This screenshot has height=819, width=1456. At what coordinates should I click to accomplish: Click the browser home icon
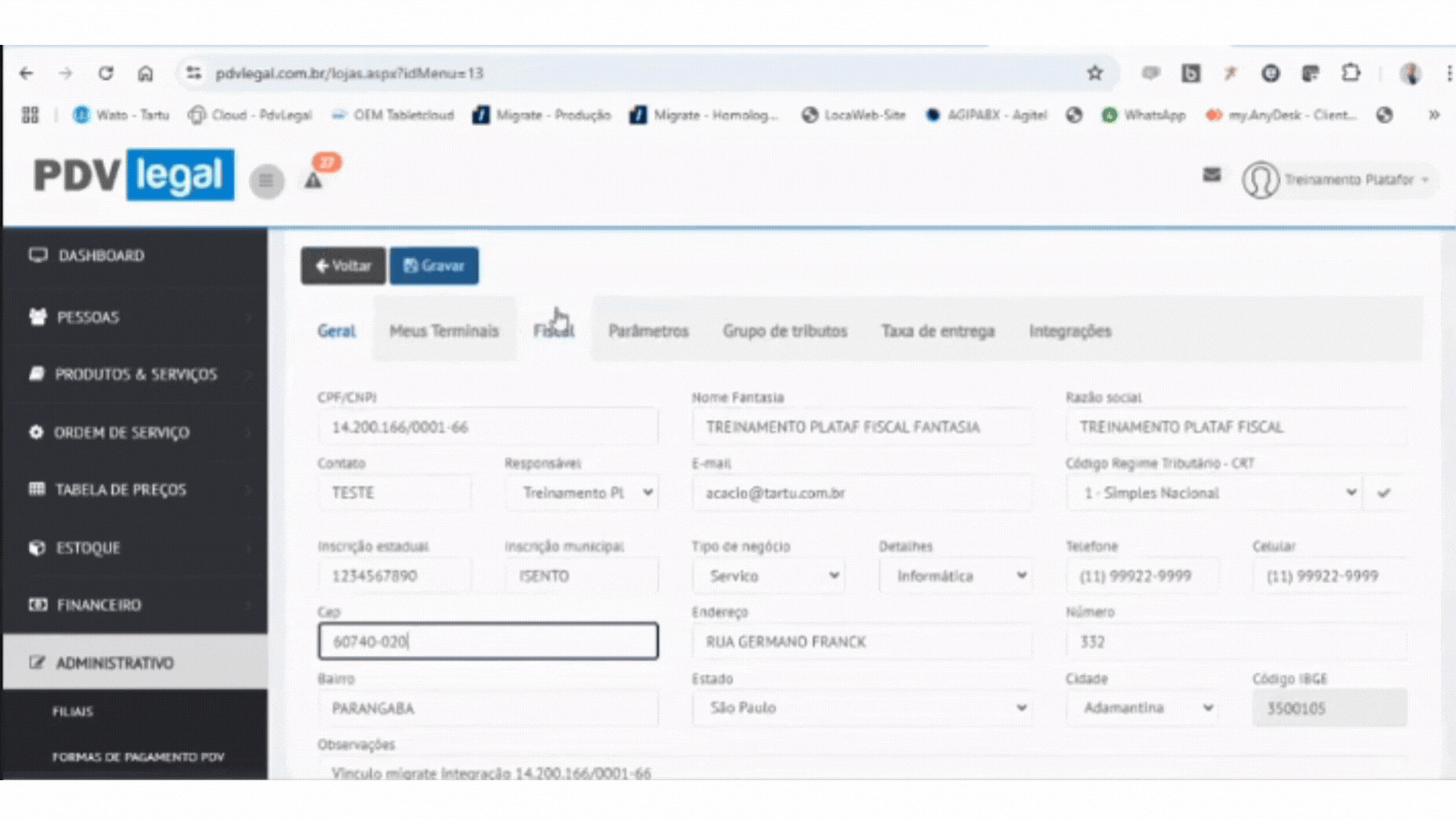click(145, 73)
